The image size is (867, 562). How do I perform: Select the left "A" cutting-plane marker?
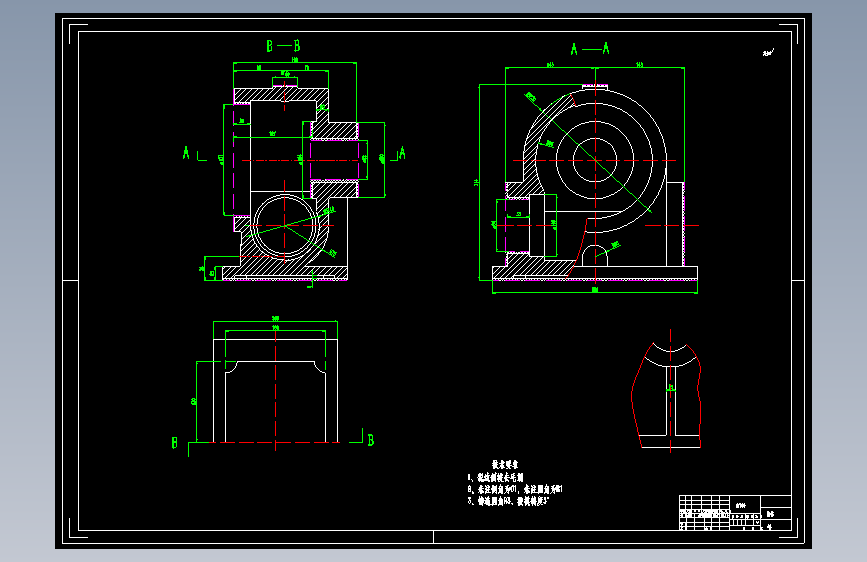186,153
